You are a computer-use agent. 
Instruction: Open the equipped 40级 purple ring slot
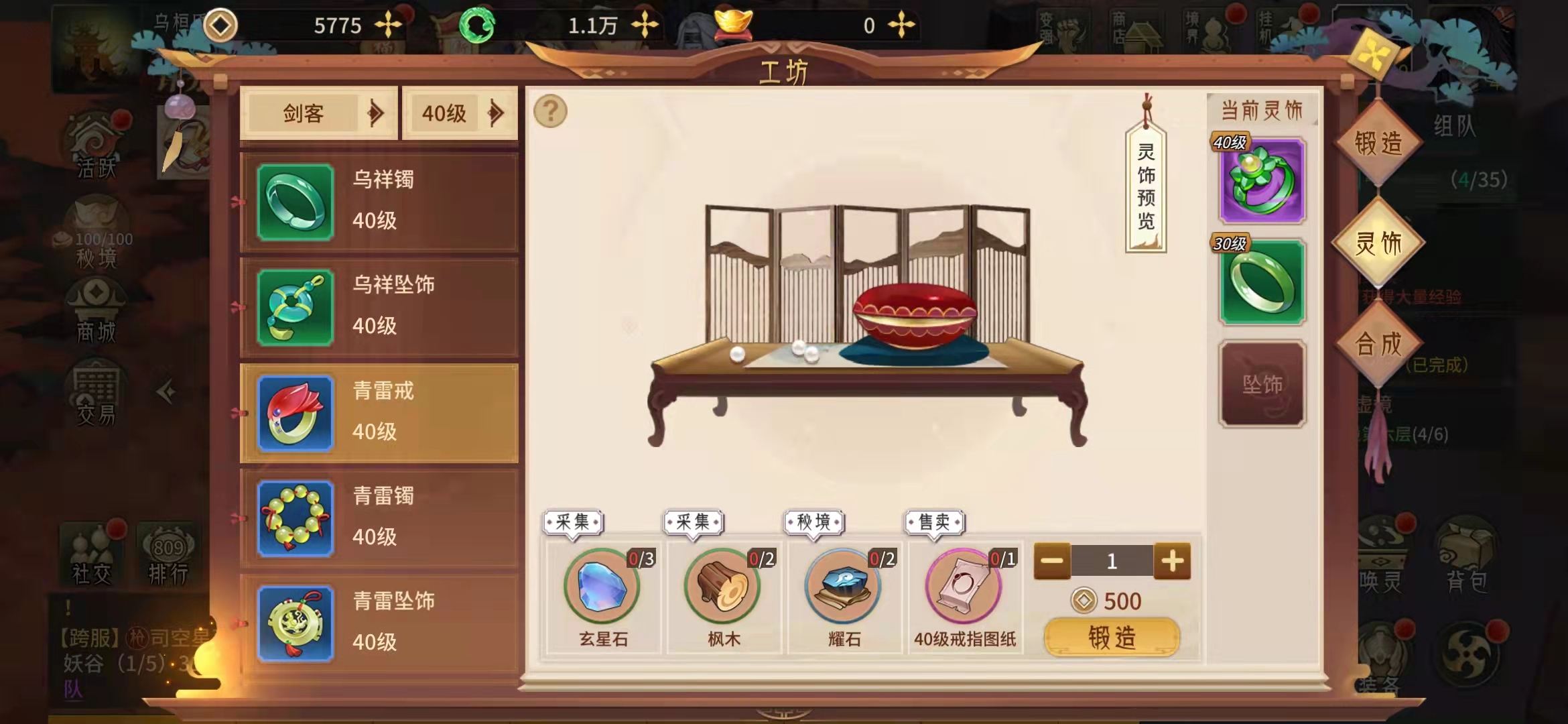1262,180
